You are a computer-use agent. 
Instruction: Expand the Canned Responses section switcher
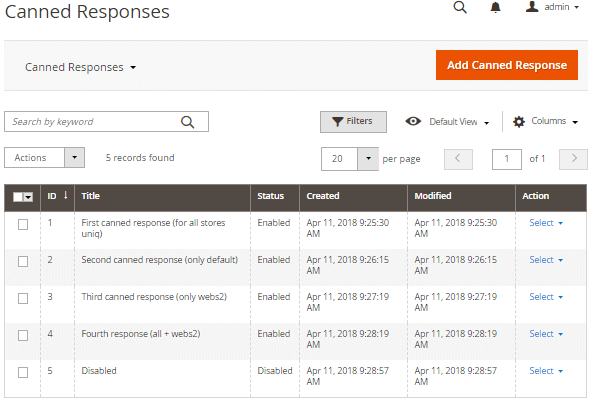[x=81, y=67]
